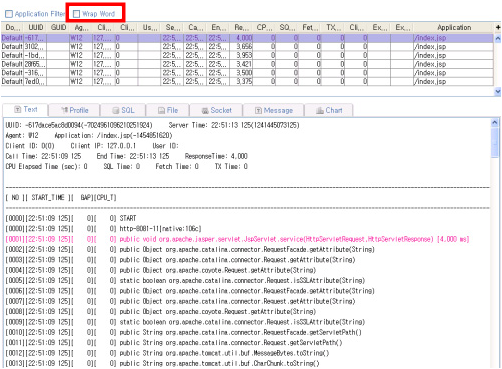This screenshot has width=502, height=369.
Task: Click profile line [0013] CharChunk.toString
Action: click(x=162, y=363)
